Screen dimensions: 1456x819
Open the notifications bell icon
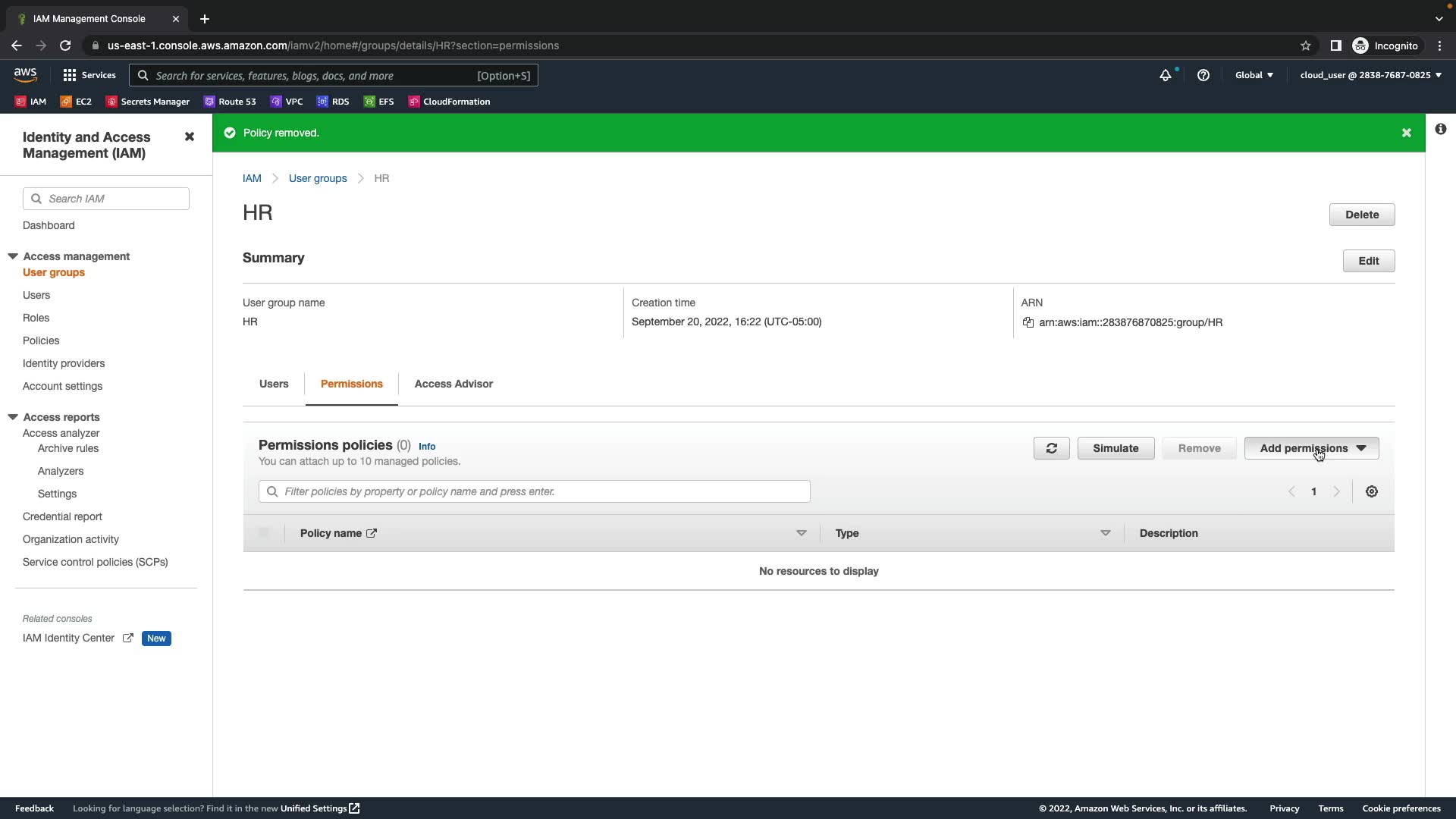(x=1165, y=75)
